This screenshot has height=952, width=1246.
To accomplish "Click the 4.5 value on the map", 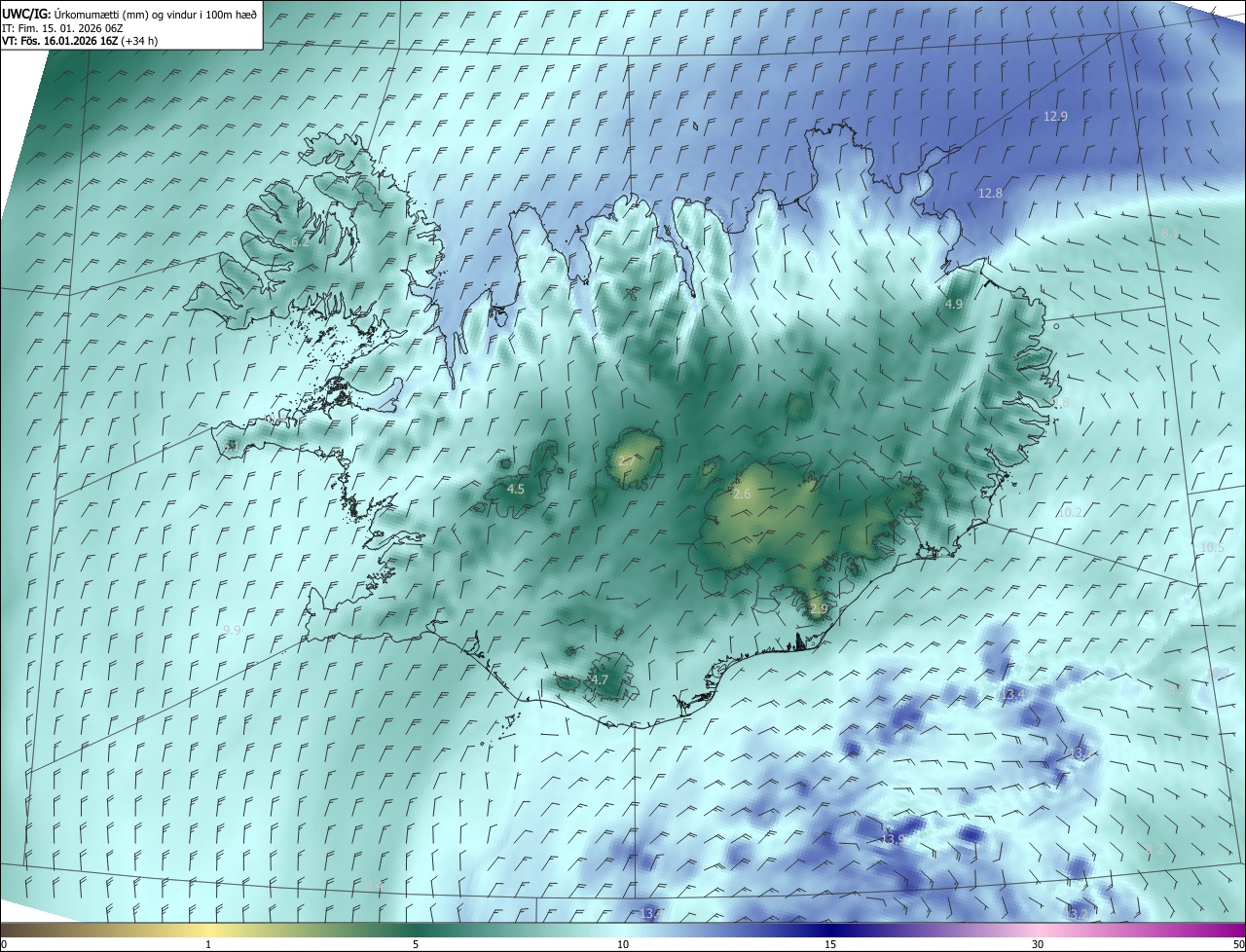I will (516, 490).
